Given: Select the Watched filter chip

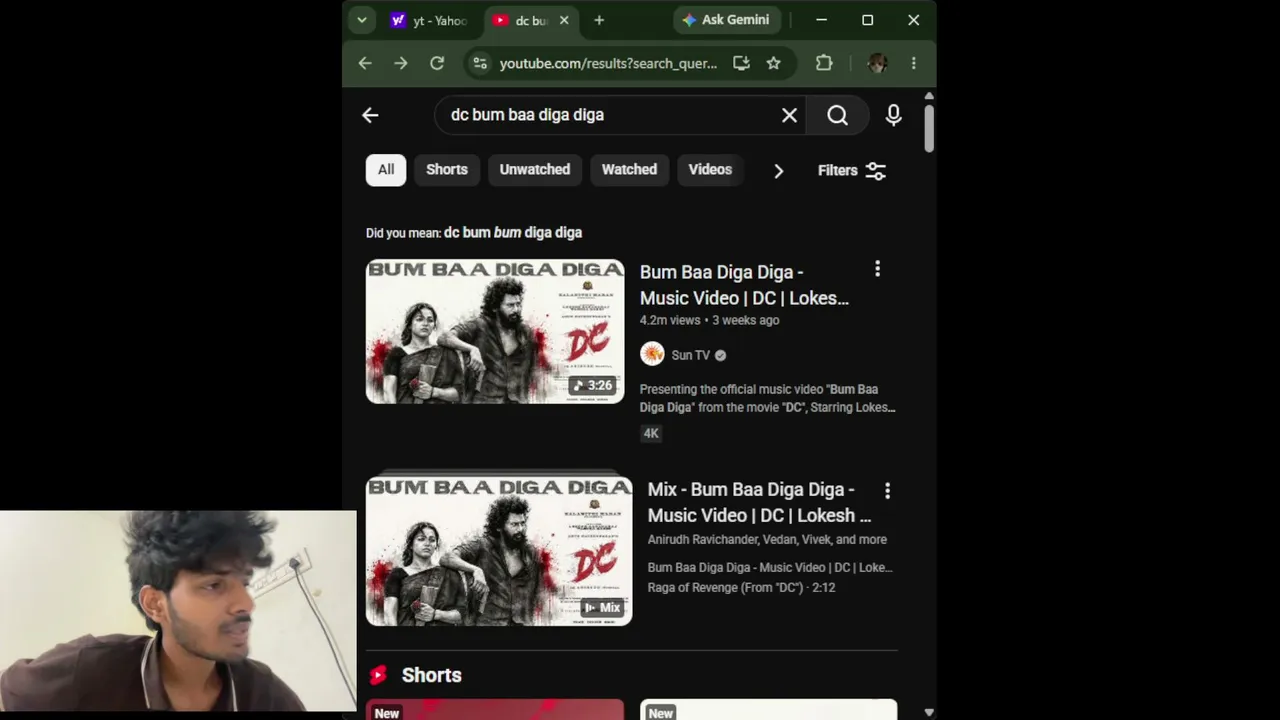Looking at the screenshot, I should tap(629, 170).
